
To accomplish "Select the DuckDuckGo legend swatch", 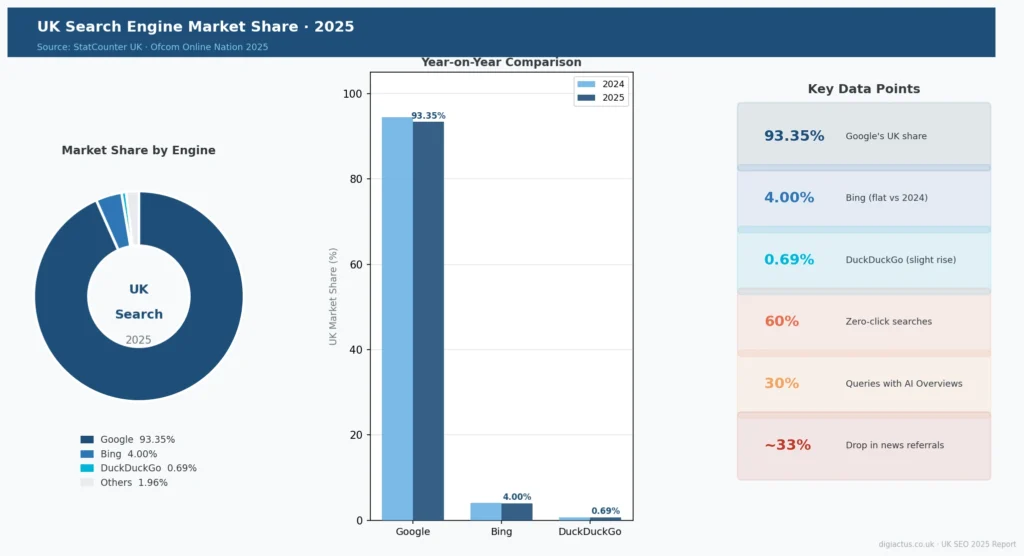I will click(87, 468).
